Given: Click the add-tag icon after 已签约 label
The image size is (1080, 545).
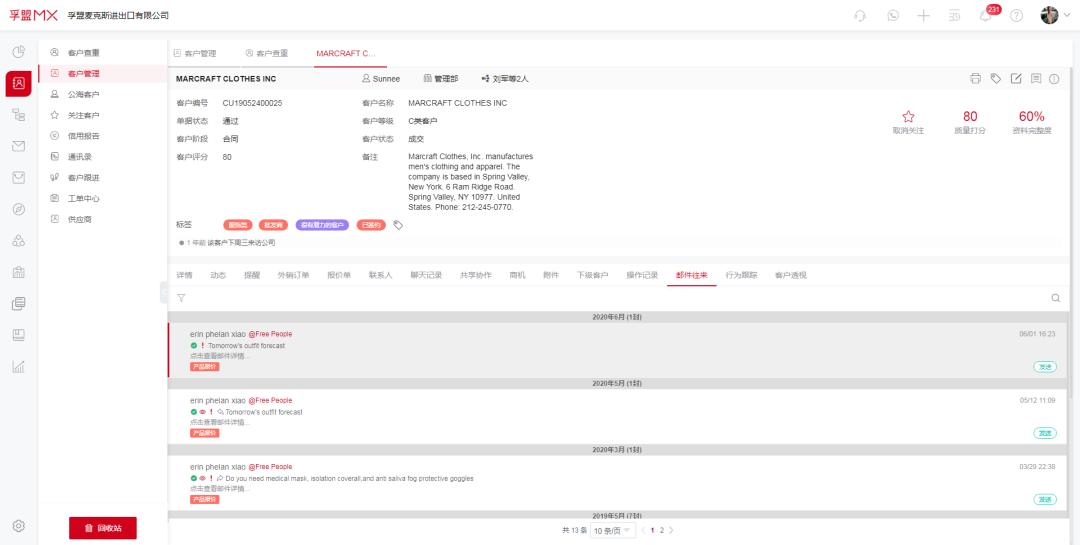Looking at the screenshot, I should (398, 225).
